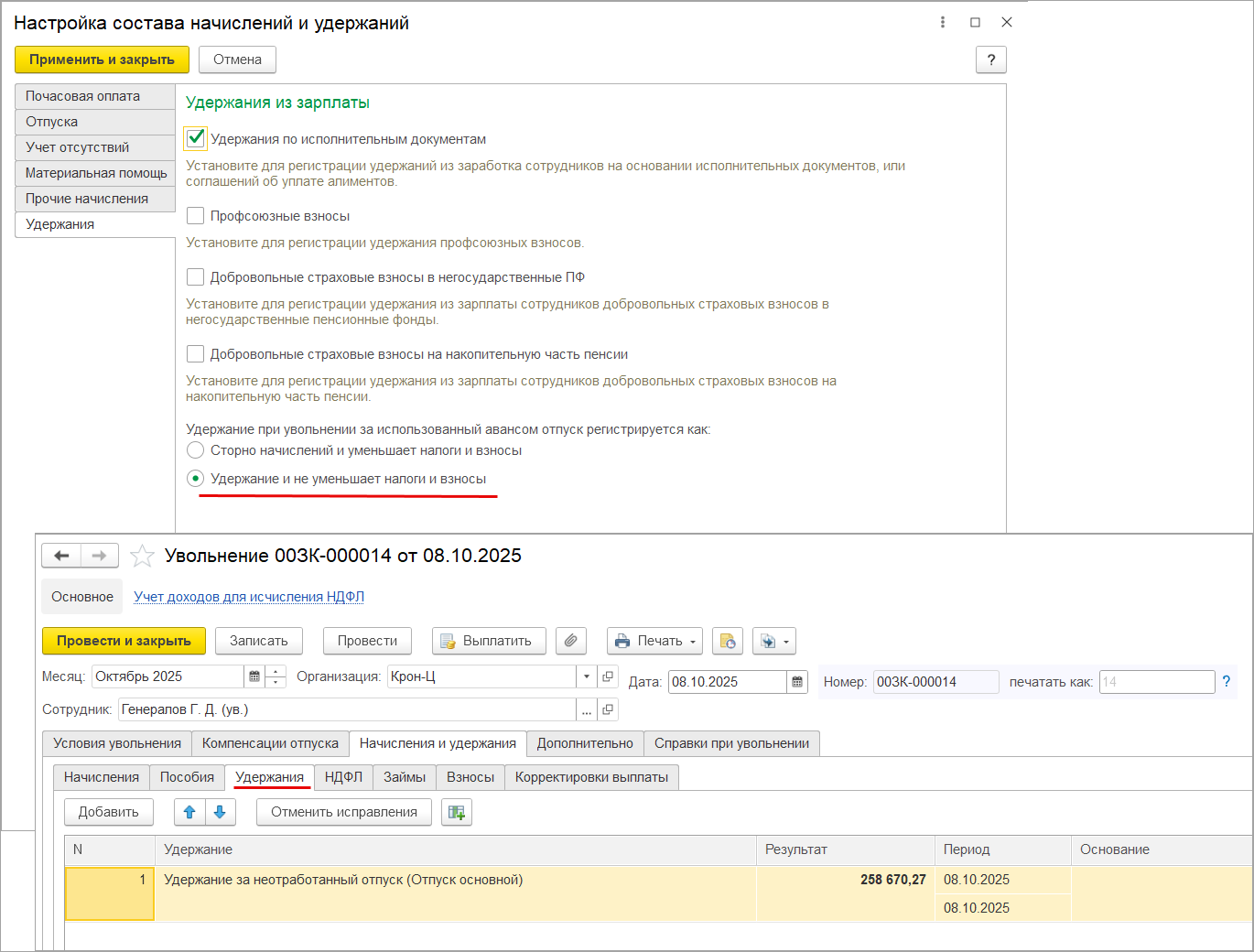Click the favorites star icon
This screenshot has height=952, width=1254.
click(x=142, y=556)
